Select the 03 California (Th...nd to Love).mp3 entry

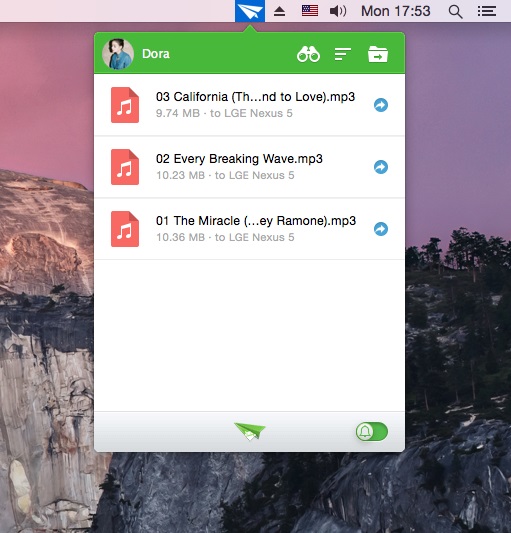[249, 105]
